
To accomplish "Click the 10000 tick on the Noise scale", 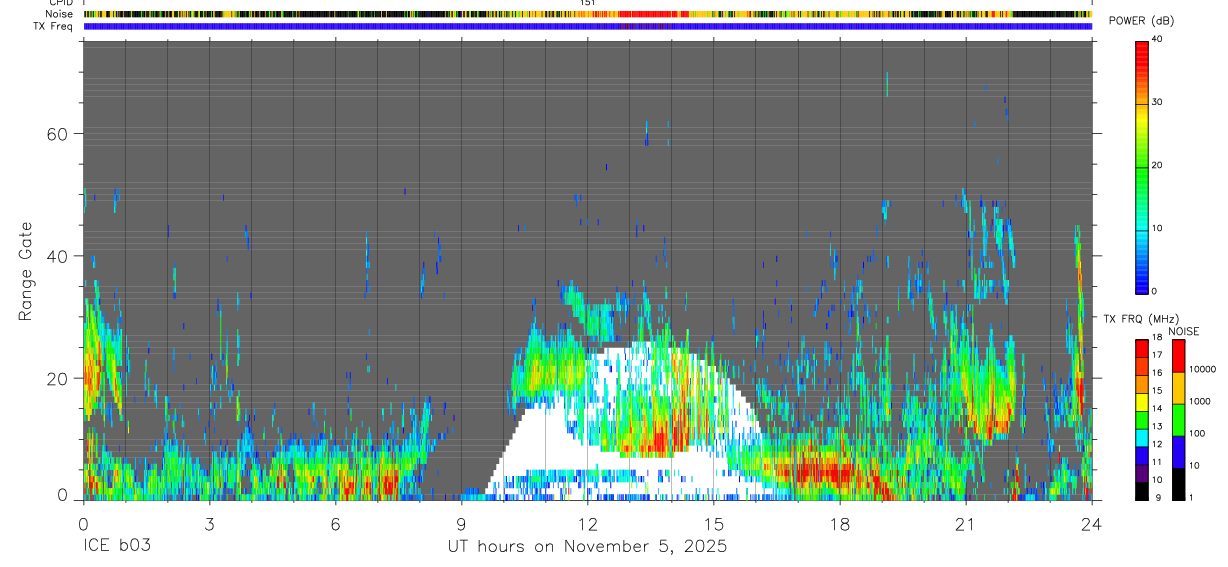I will (1203, 369).
